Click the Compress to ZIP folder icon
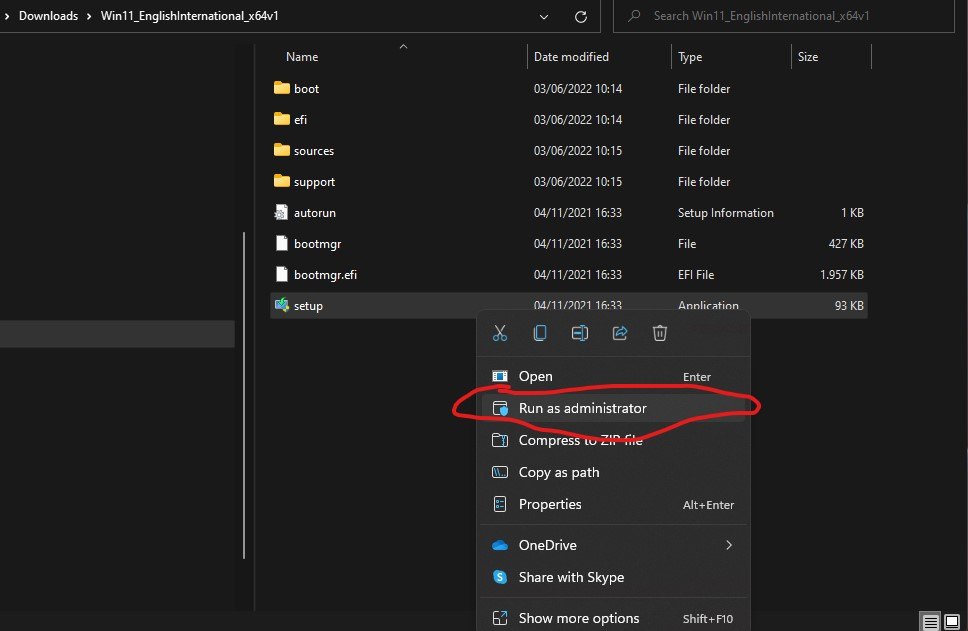968x631 pixels. [x=499, y=440]
